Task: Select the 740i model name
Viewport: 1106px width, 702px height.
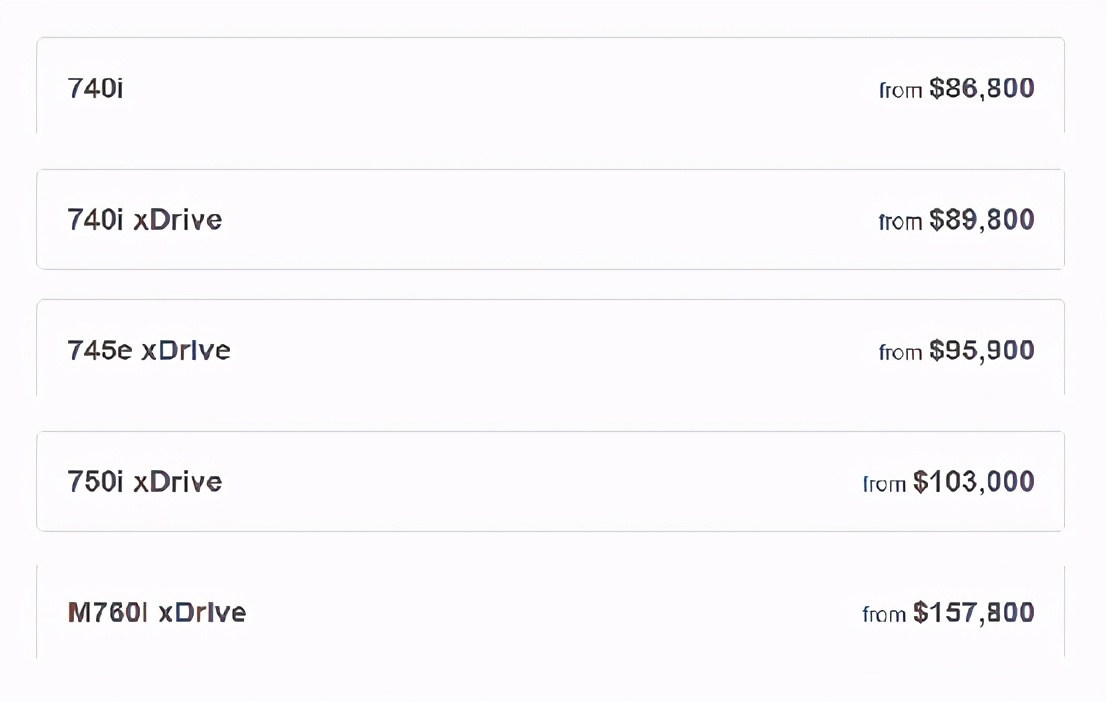Action: [x=95, y=88]
